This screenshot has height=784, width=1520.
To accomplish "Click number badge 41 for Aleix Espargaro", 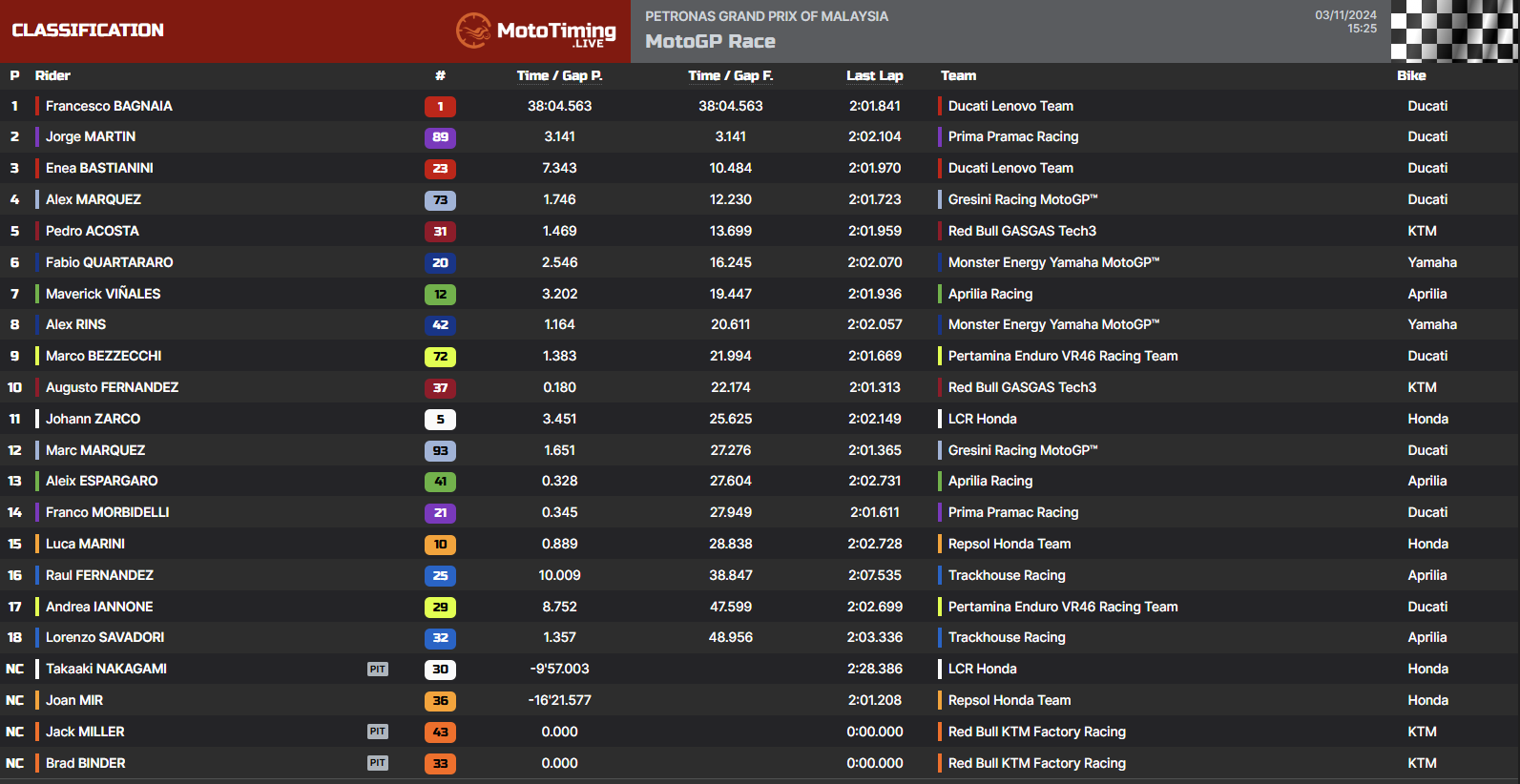I will (440, 482).
